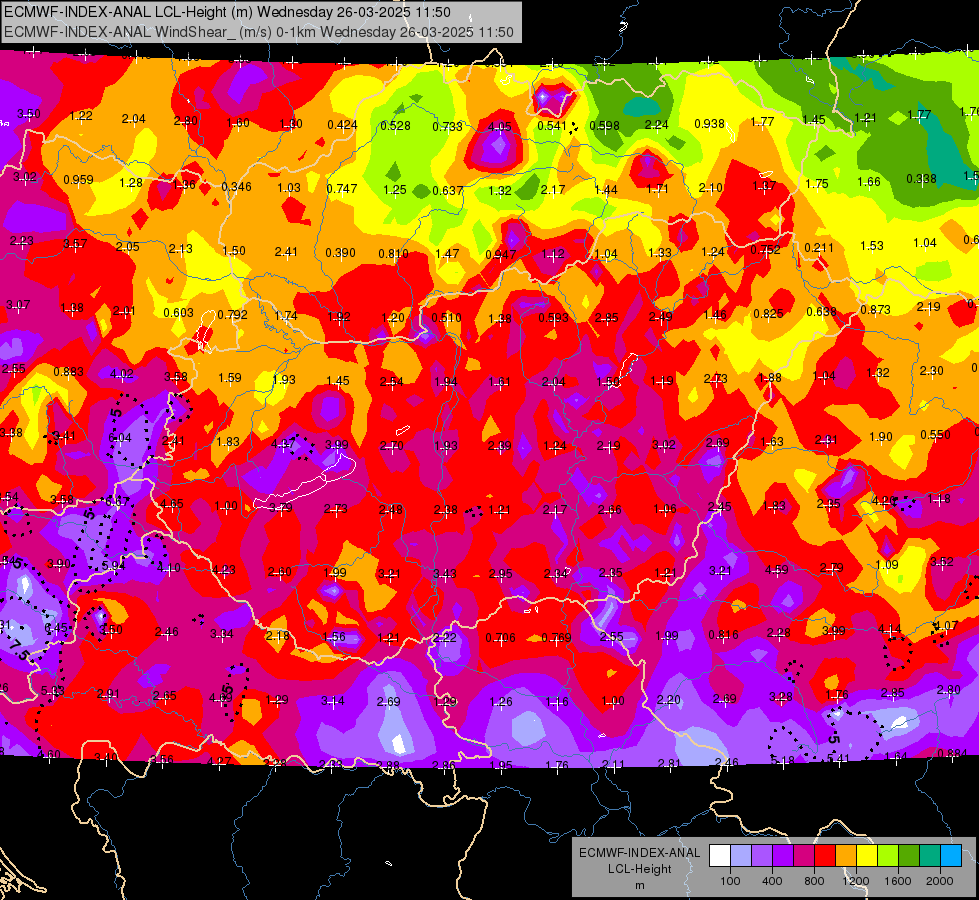The image size is (979, 900).
Task: Click the wind shear value 0.528
Action: 395,126
